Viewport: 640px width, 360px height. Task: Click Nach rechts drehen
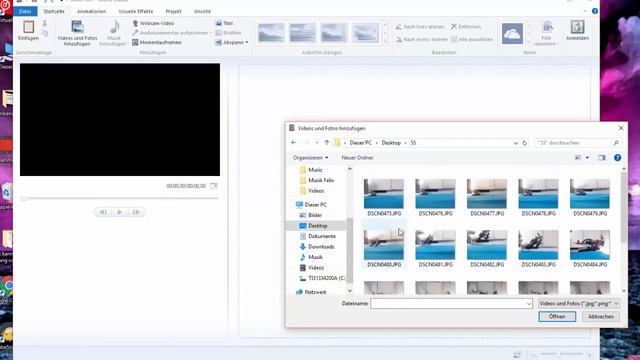tap(421, 39)
